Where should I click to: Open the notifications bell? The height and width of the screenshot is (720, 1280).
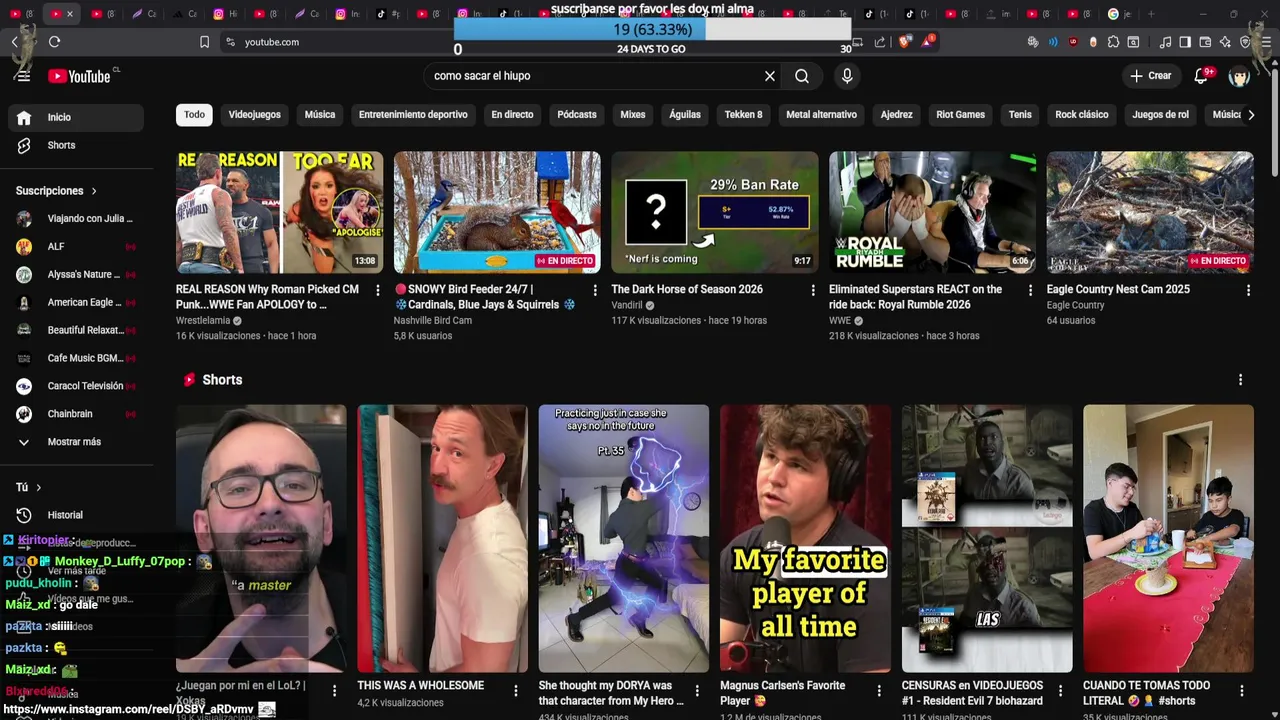pyautogui.click(x=1202, y=76)
